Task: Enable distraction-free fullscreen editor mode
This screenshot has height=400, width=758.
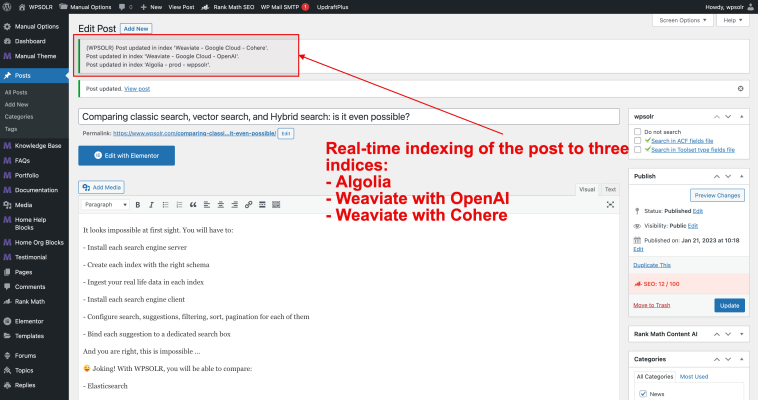Action: pyautogui.click(x=610, y=205)
